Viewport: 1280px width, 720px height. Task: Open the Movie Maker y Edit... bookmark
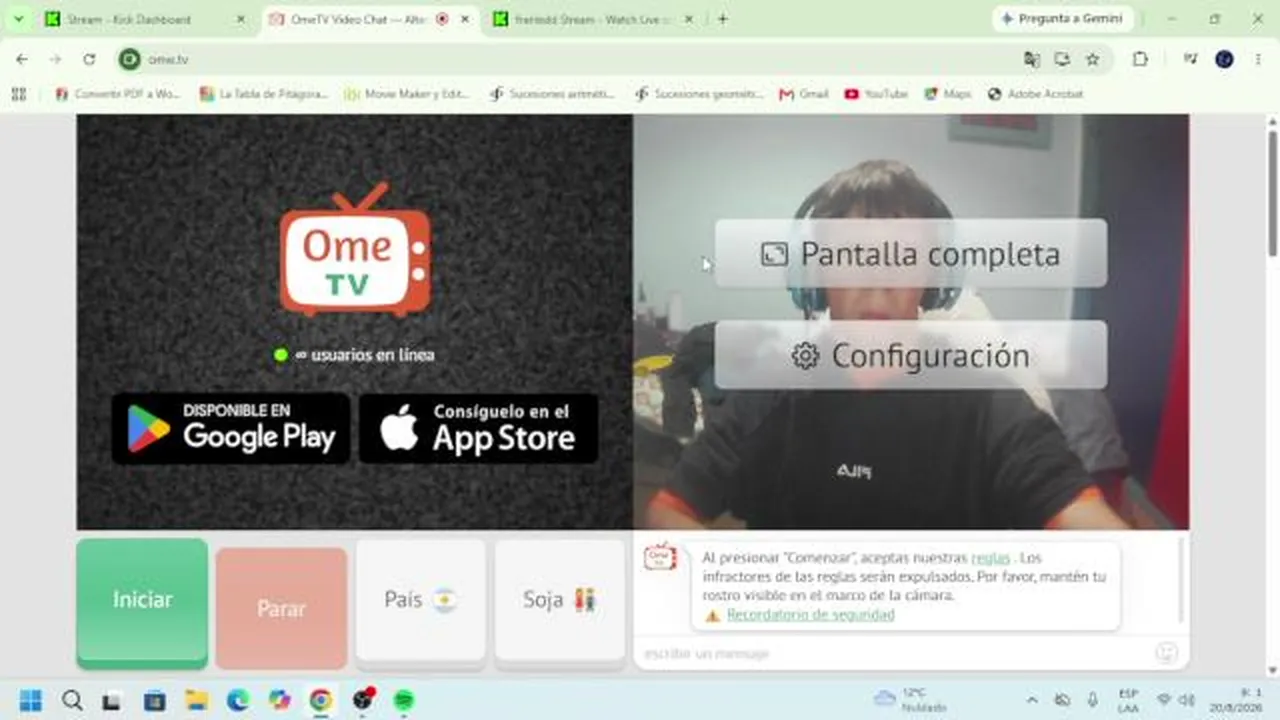(x=406, y=94)
